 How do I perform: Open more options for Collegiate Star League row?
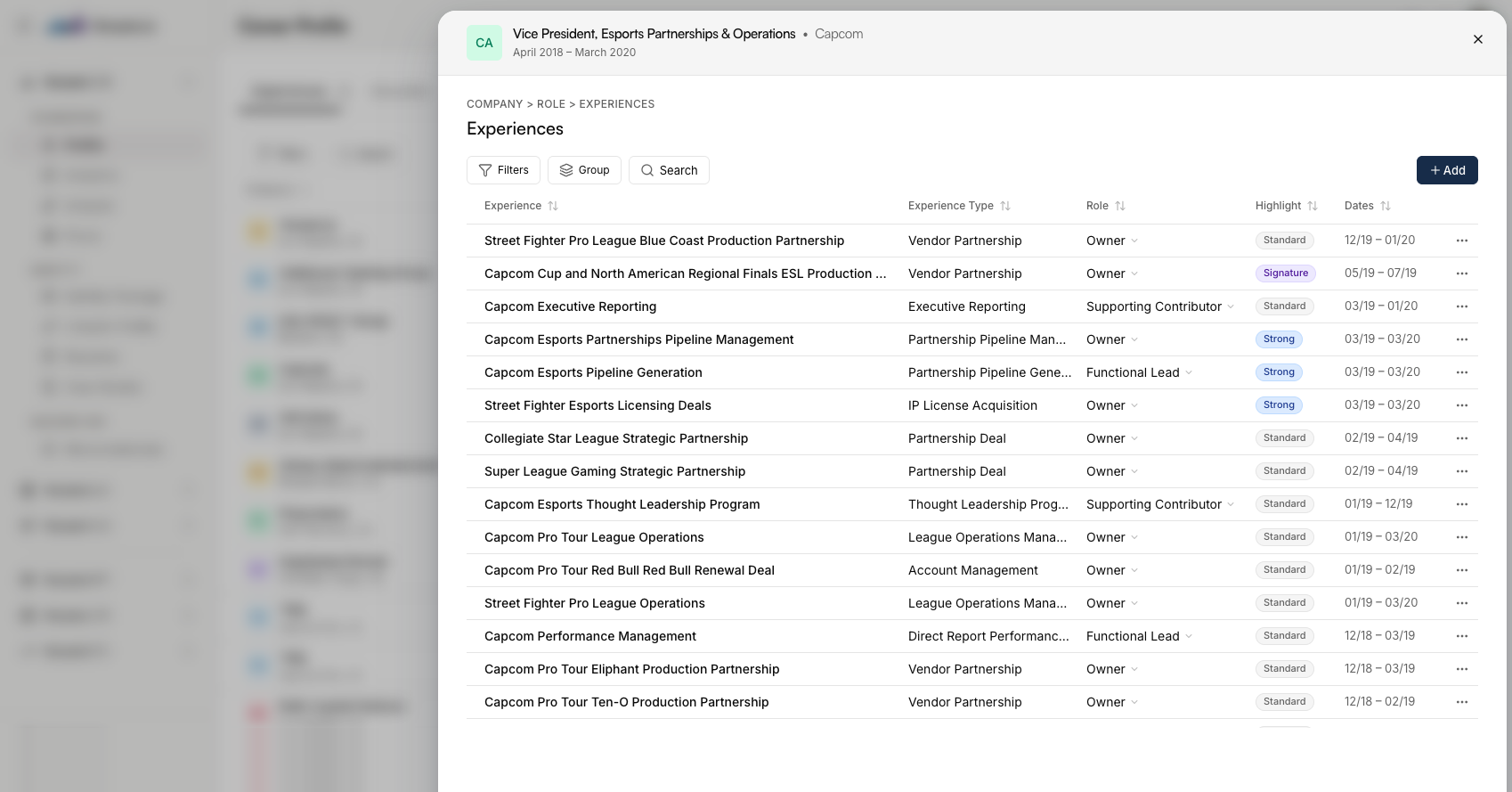(x=1462, y=438)
